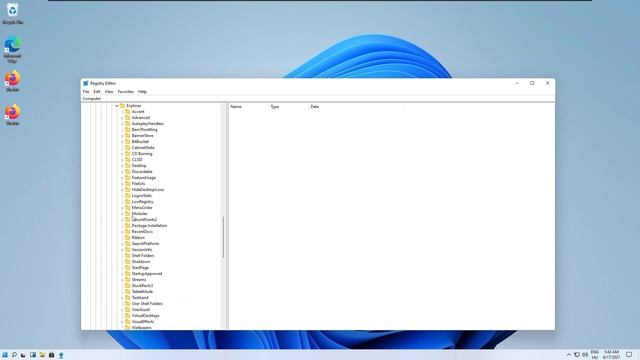Open taskbar Search
The width and height of the screenshot is (640, 360).
click(x=14, y=355)
